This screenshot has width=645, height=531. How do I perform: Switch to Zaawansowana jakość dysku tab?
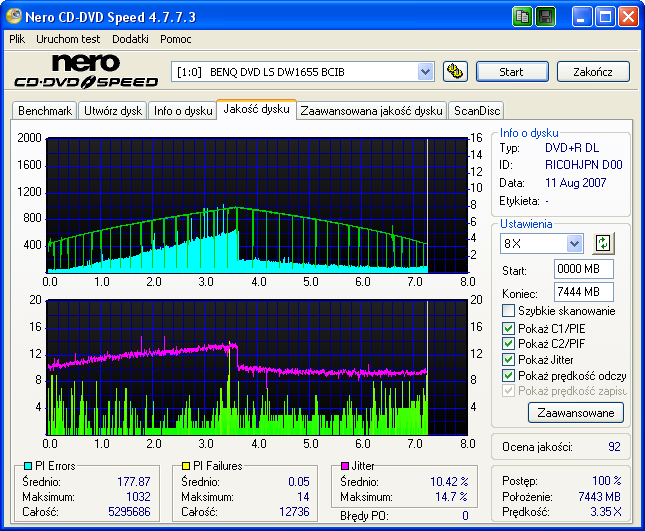click(x=371, y=111)
